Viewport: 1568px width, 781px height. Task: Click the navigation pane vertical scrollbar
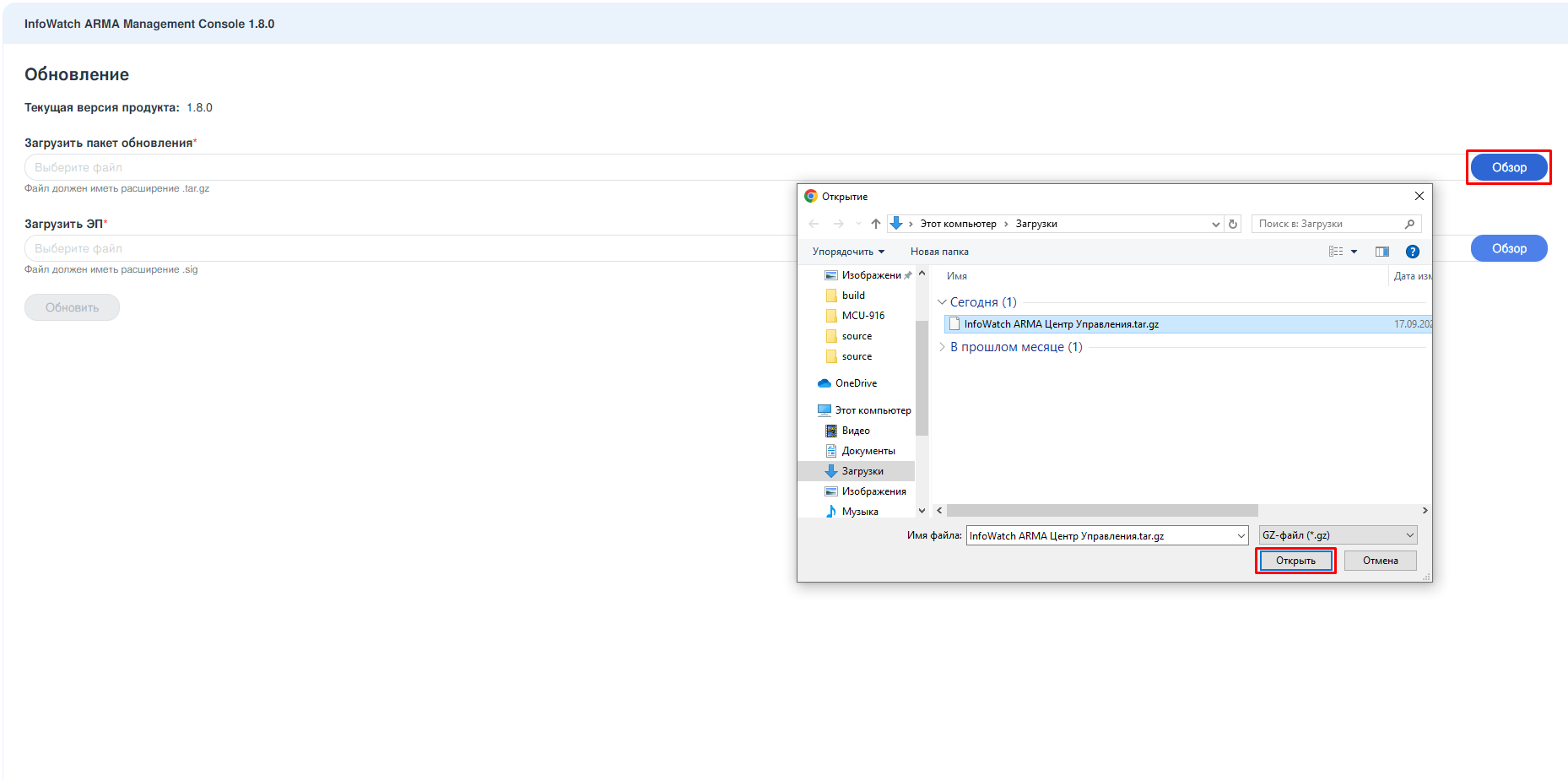922,377
